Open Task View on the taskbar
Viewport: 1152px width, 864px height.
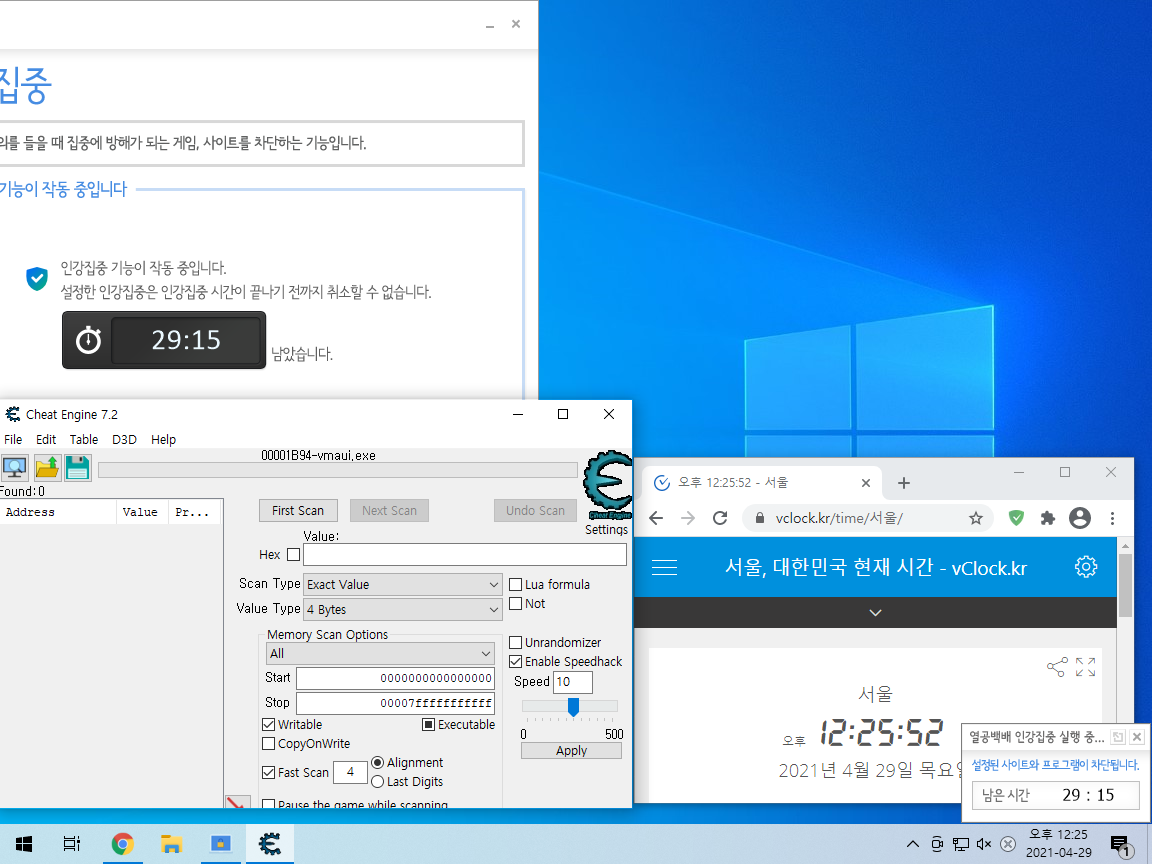click(71, 844)
